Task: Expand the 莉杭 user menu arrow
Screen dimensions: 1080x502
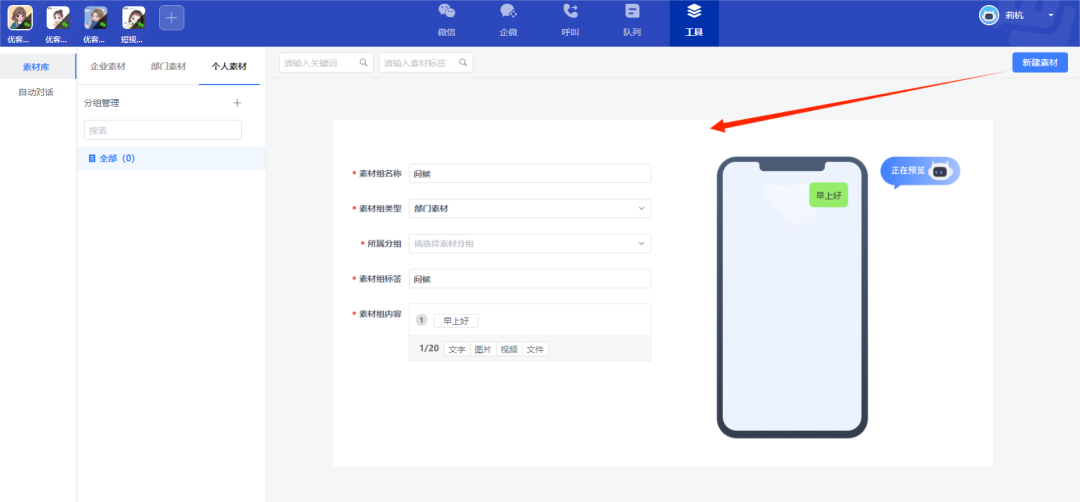Action: pos(1051,15)
